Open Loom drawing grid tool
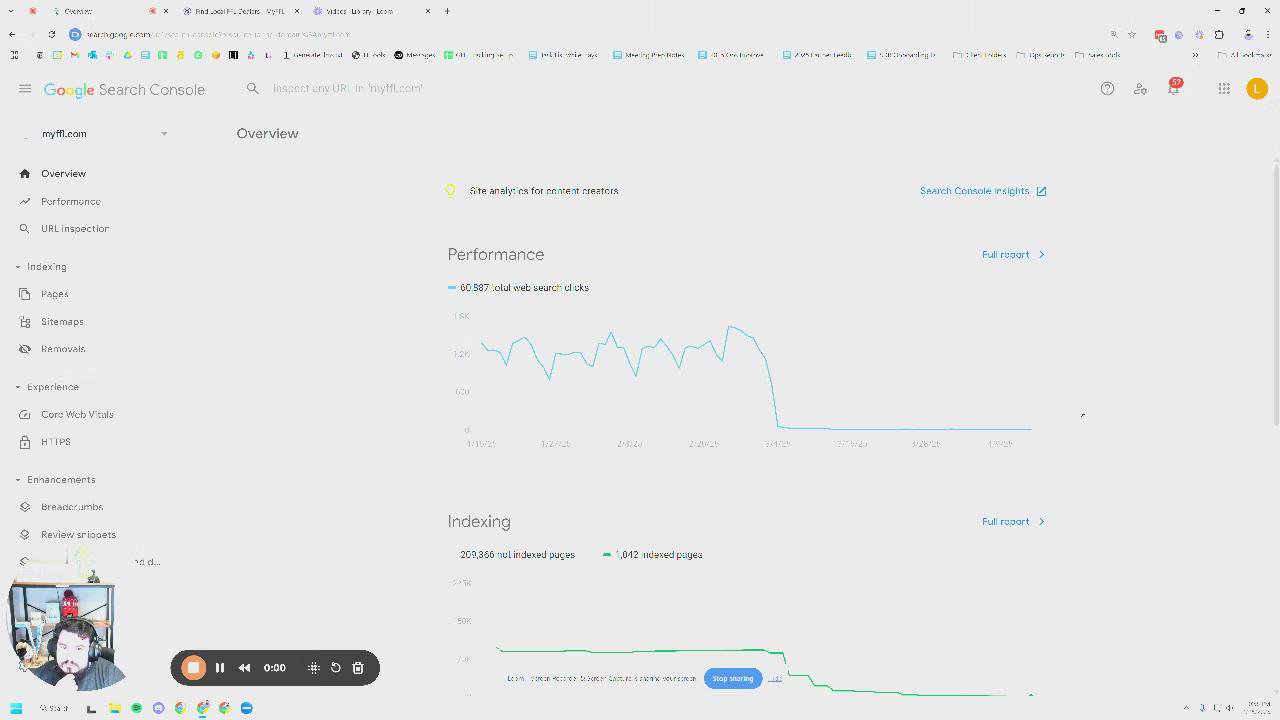 [x=314, y=668]
